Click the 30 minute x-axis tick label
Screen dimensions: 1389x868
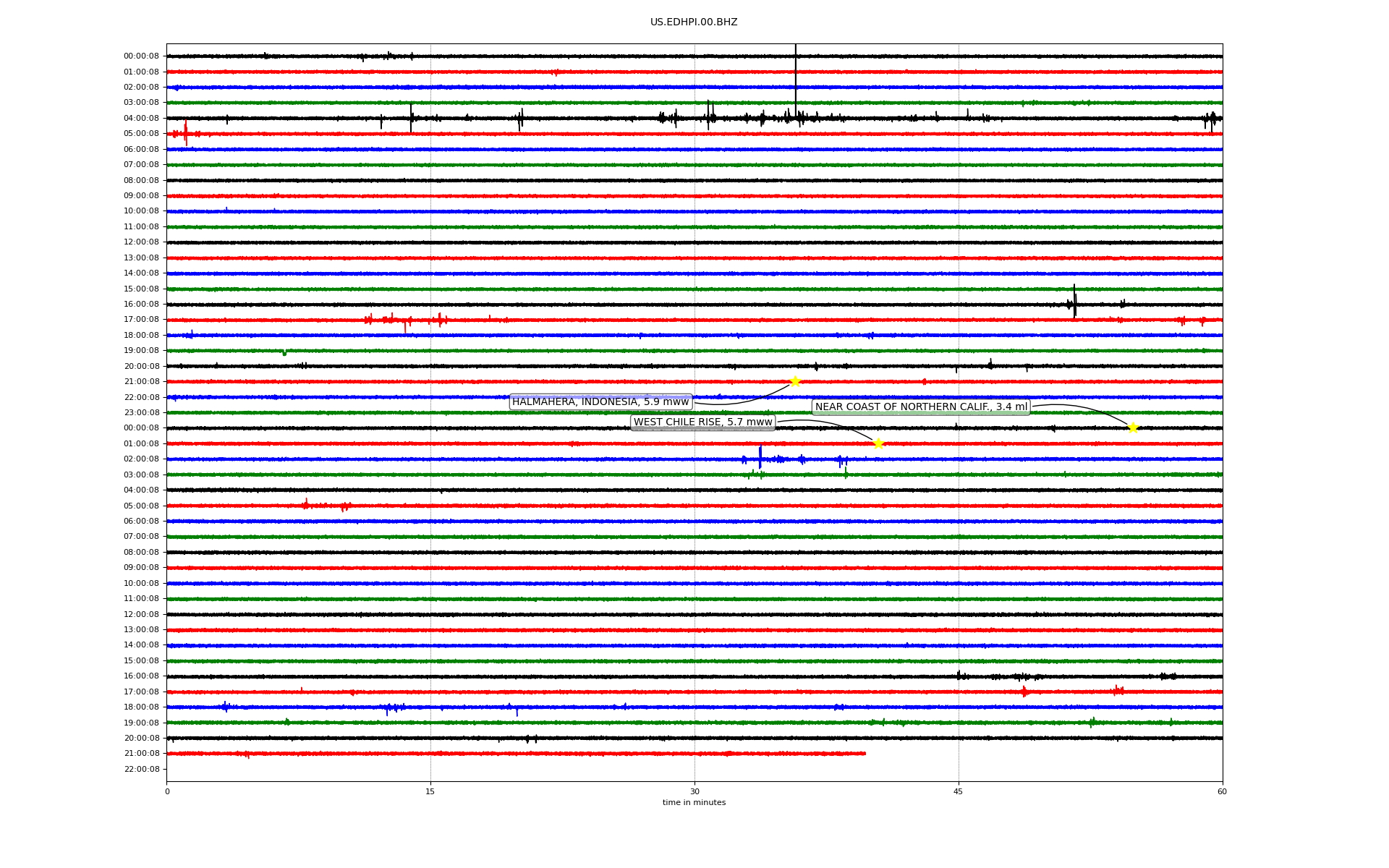tap(694, 791)
